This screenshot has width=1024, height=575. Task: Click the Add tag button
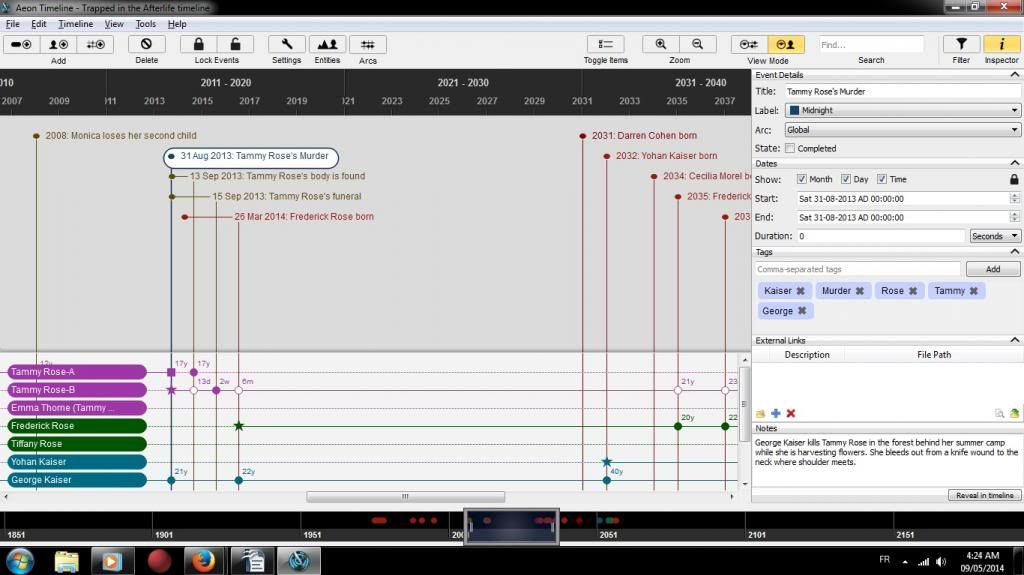pos(992,270)
